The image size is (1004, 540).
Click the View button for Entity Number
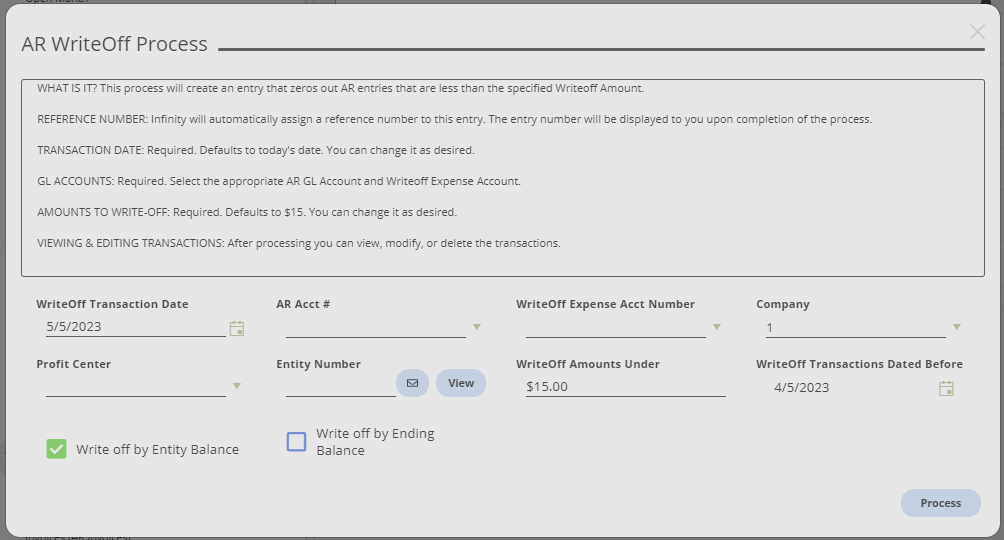(460, 383)
